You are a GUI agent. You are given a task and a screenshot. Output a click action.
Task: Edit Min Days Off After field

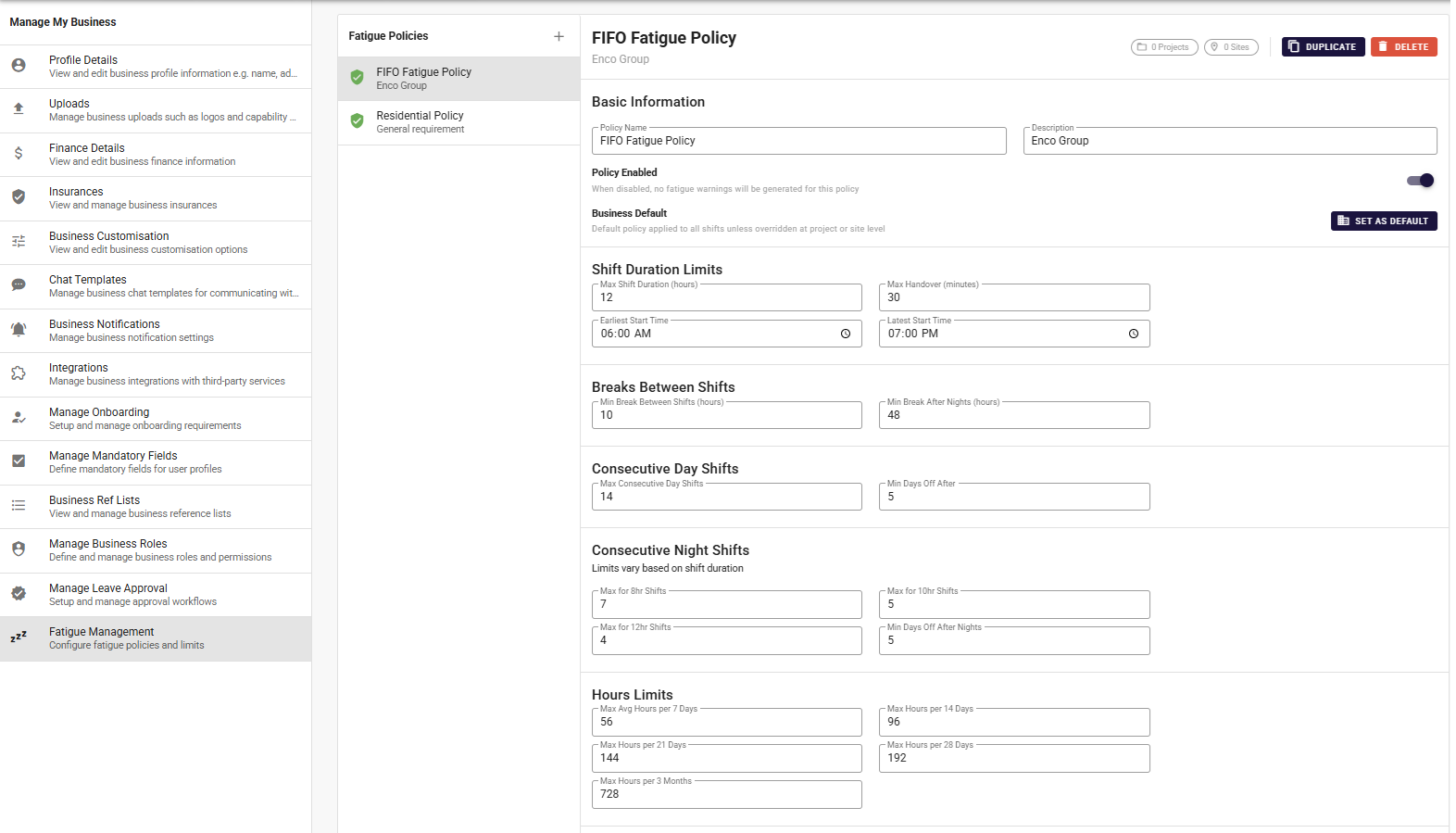pos(1014,497)
